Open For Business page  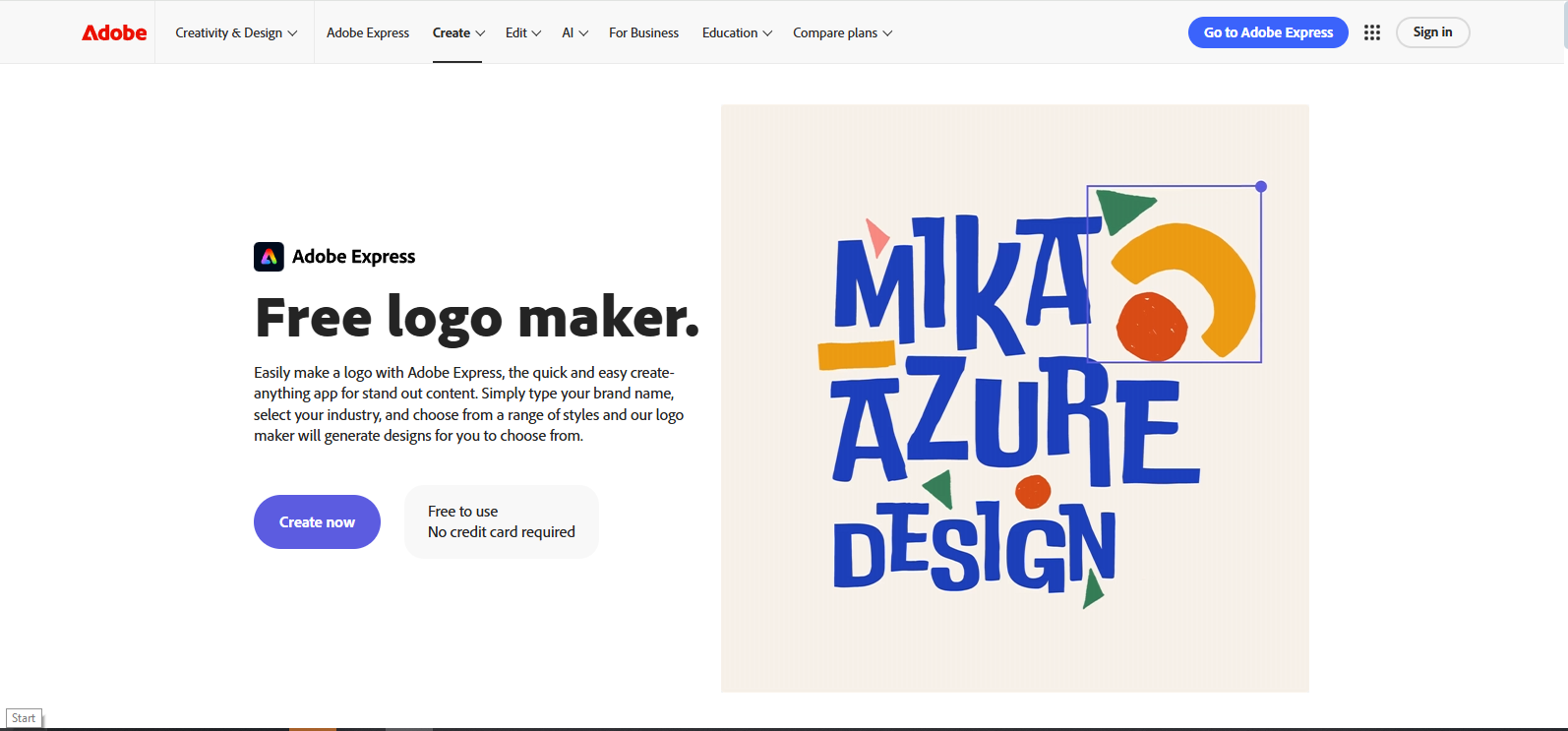(x=643, y=32)
